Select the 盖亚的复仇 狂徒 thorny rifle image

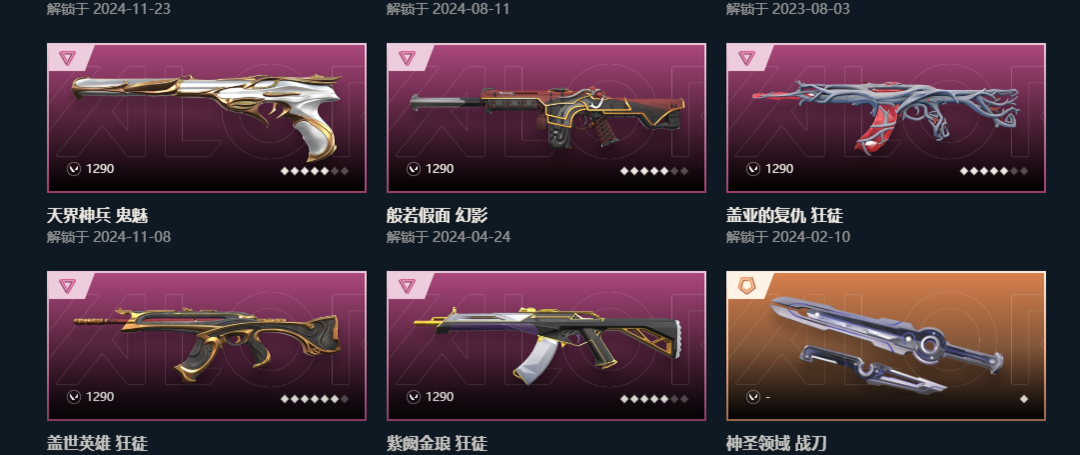886,114
